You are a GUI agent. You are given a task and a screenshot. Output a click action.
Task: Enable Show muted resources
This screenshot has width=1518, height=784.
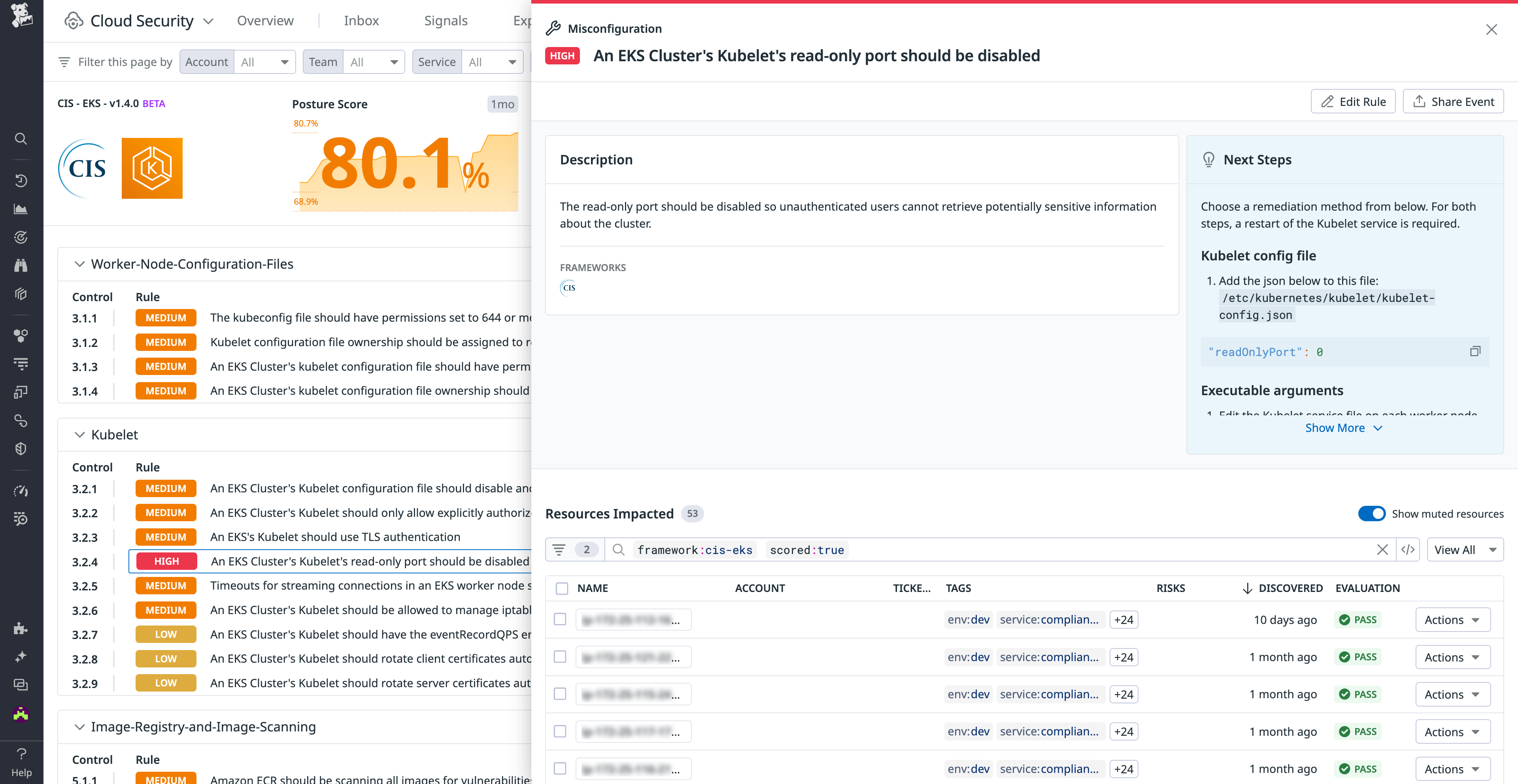tap(1372, 513)
